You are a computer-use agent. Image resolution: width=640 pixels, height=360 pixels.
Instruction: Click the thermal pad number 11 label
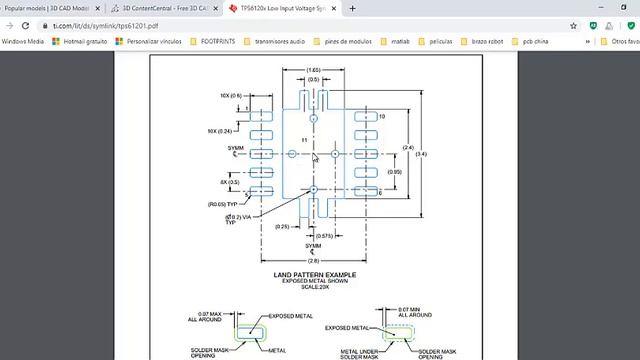304,140
